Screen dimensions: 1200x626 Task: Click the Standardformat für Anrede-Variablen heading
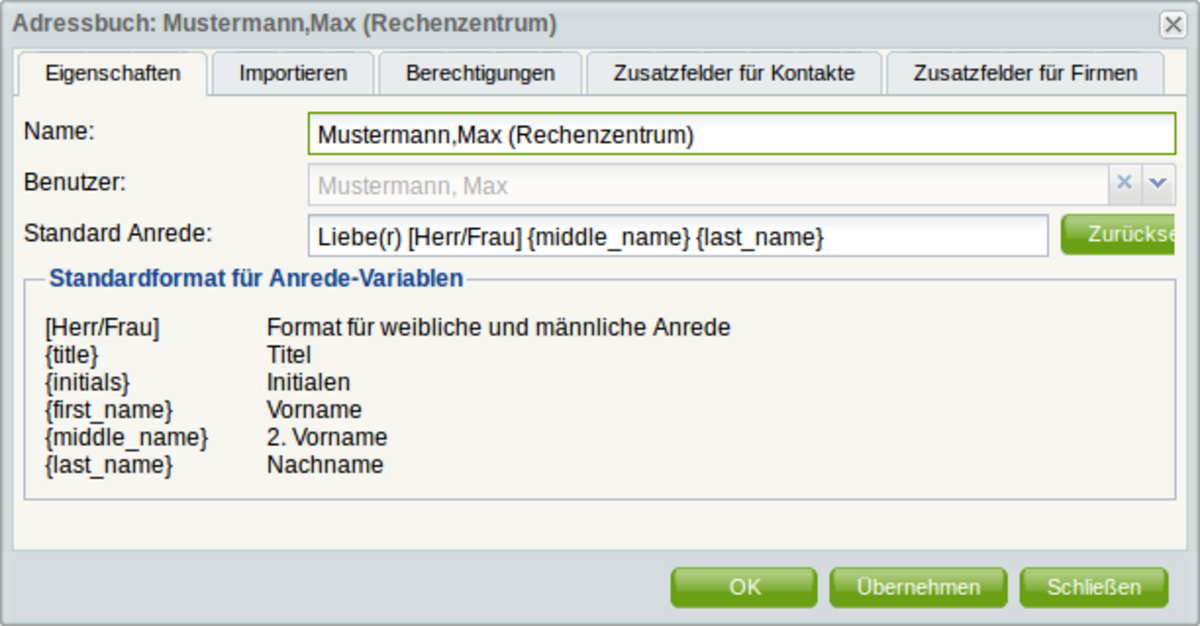(256, 278)
